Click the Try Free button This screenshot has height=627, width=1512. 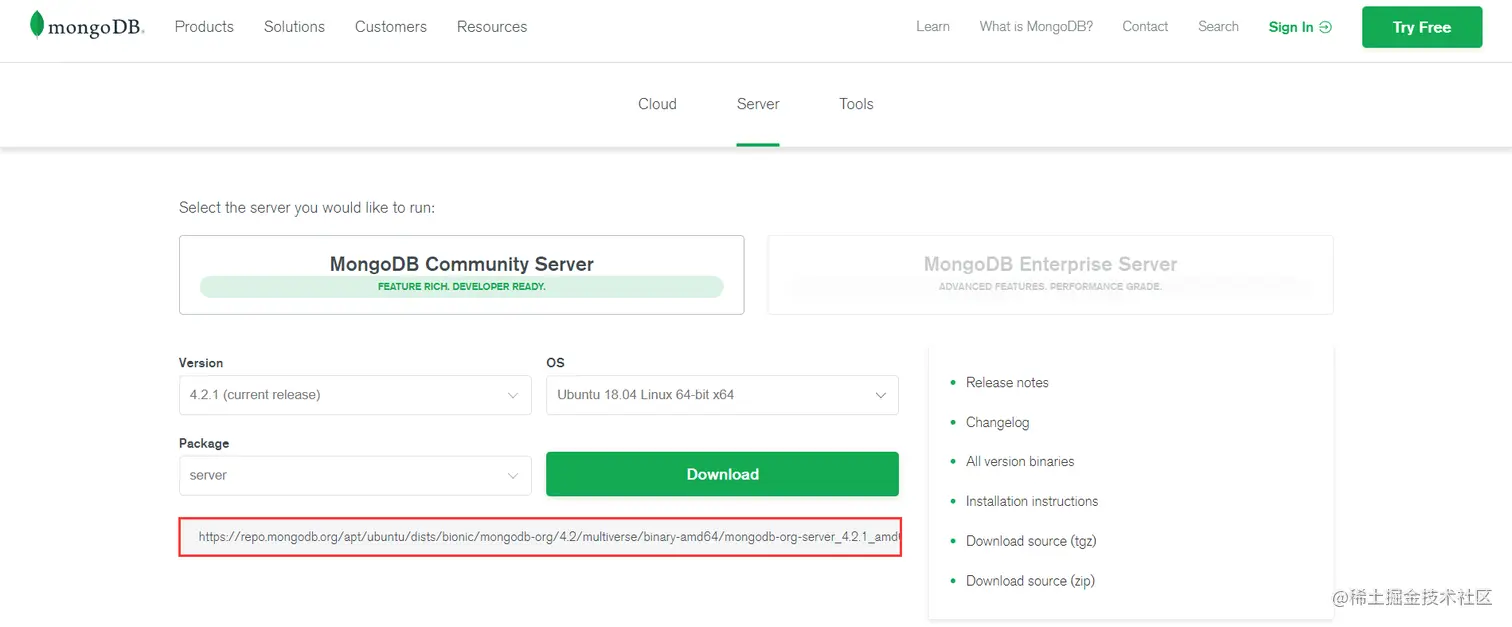pos(1421,27)
